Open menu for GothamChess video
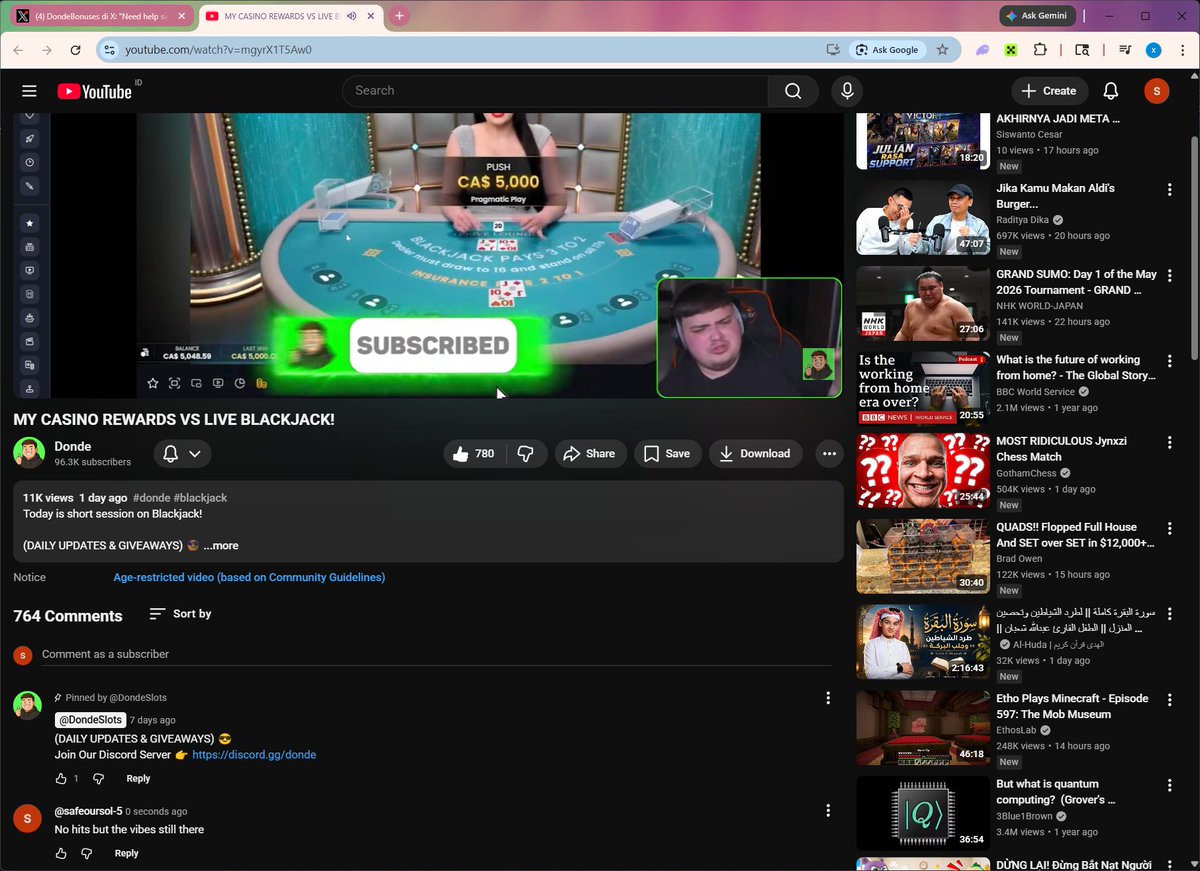The image size is (1200, 871). (1169, 443)
